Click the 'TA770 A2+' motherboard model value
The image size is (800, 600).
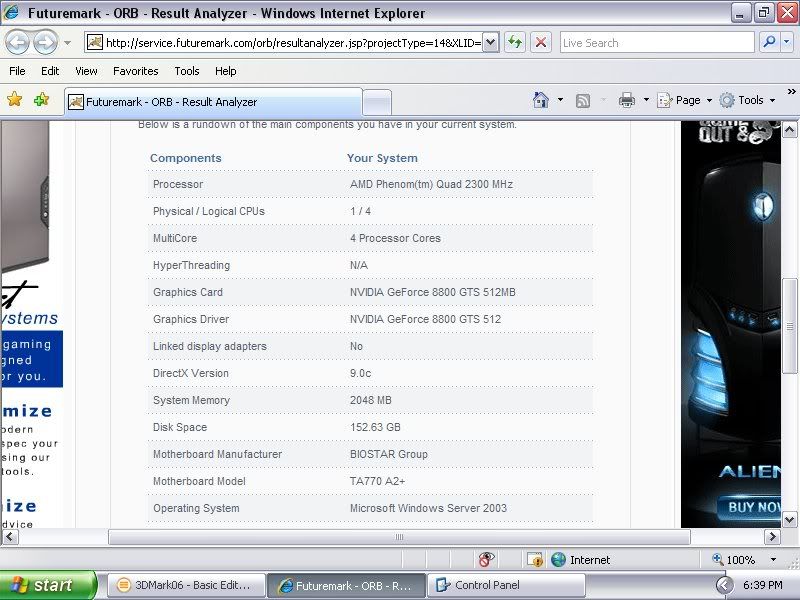coord(377,481)
